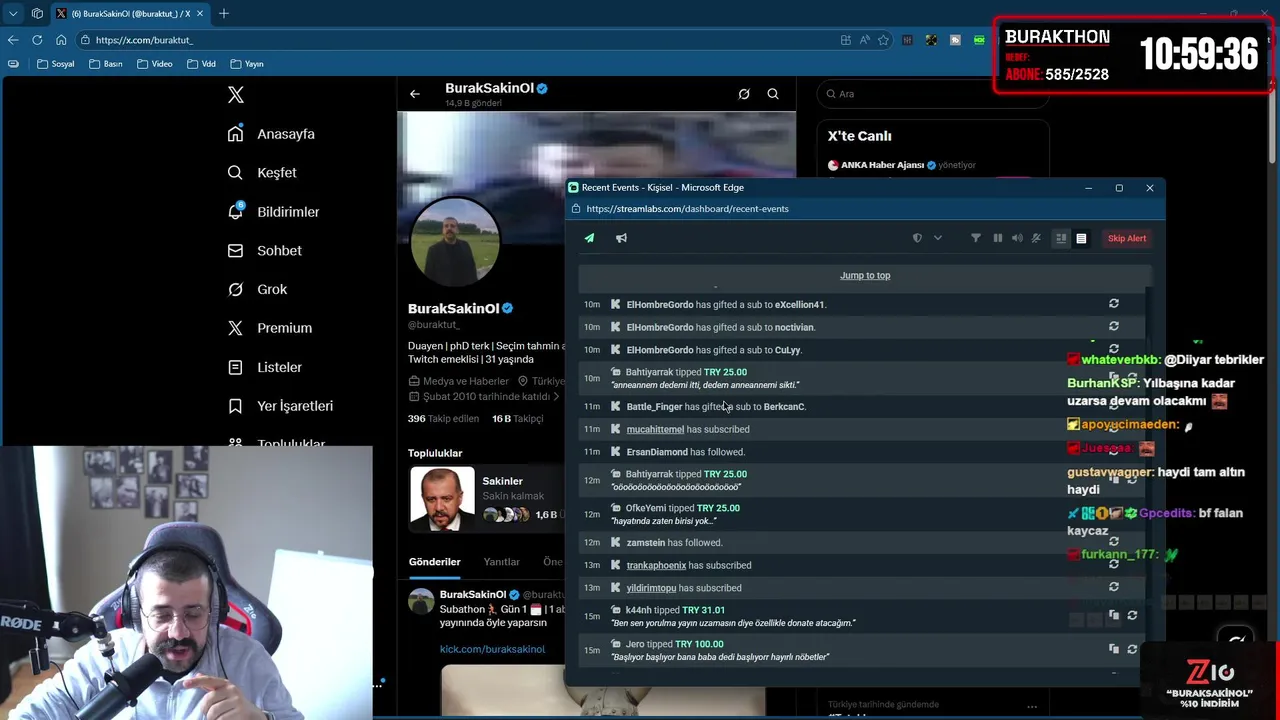Select the Gönderiler tab on profile
Image resolution: width=1280 pixels, height=720 pixels.
click(434, 562)
